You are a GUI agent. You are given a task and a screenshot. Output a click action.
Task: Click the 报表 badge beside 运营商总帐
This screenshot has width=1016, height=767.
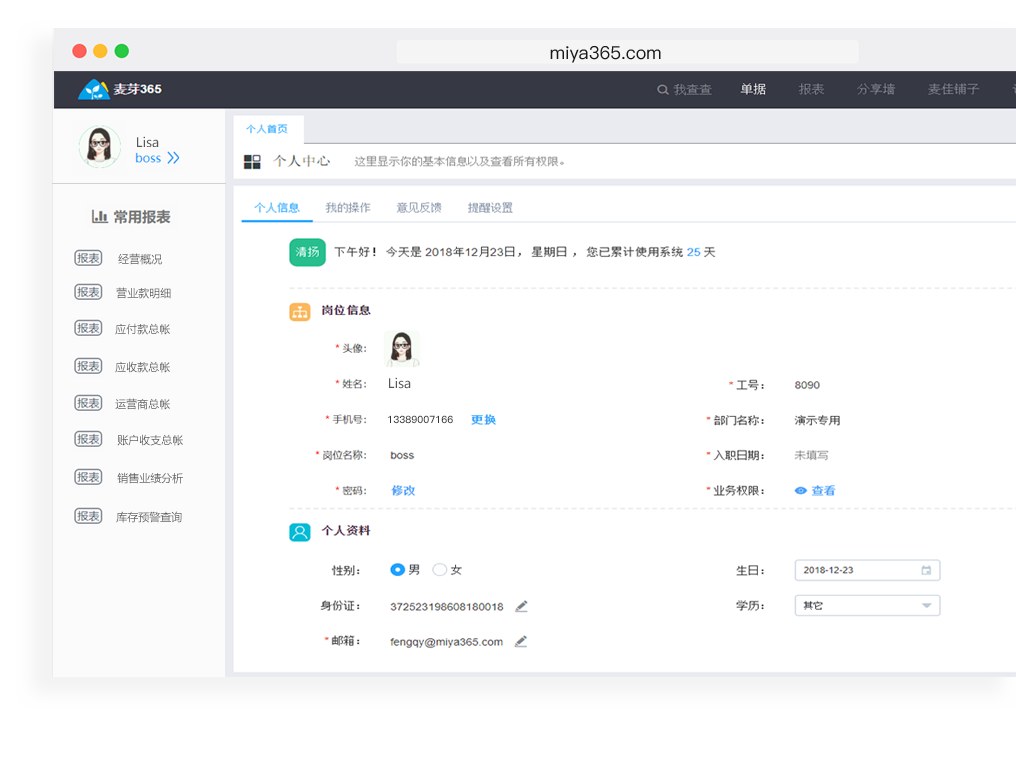click(x=88, y=403)
